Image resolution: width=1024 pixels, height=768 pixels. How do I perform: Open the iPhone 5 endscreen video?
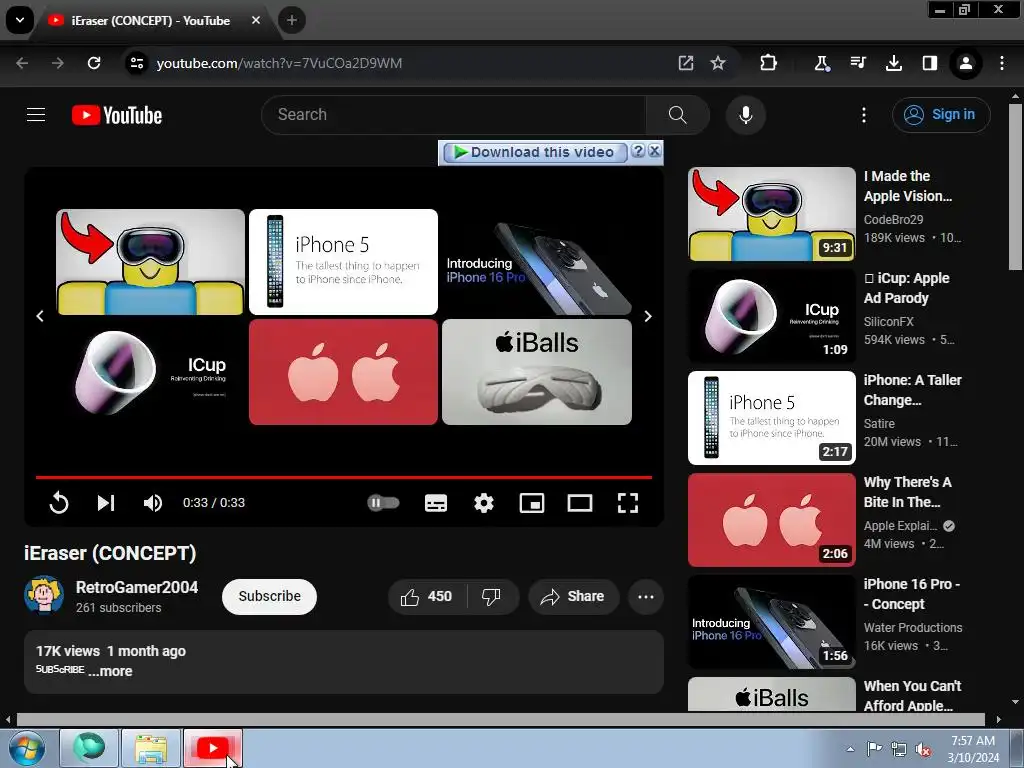(344, 262)
